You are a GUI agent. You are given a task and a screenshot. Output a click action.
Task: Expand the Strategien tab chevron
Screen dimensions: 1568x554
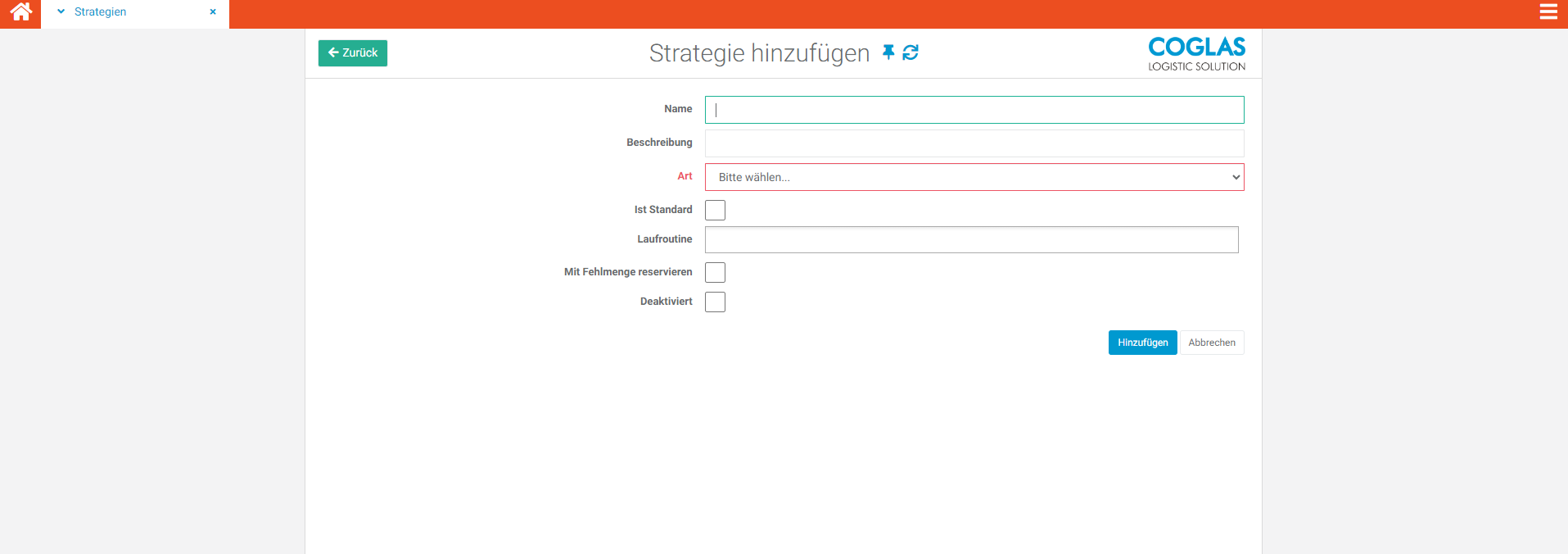point(61,12)
